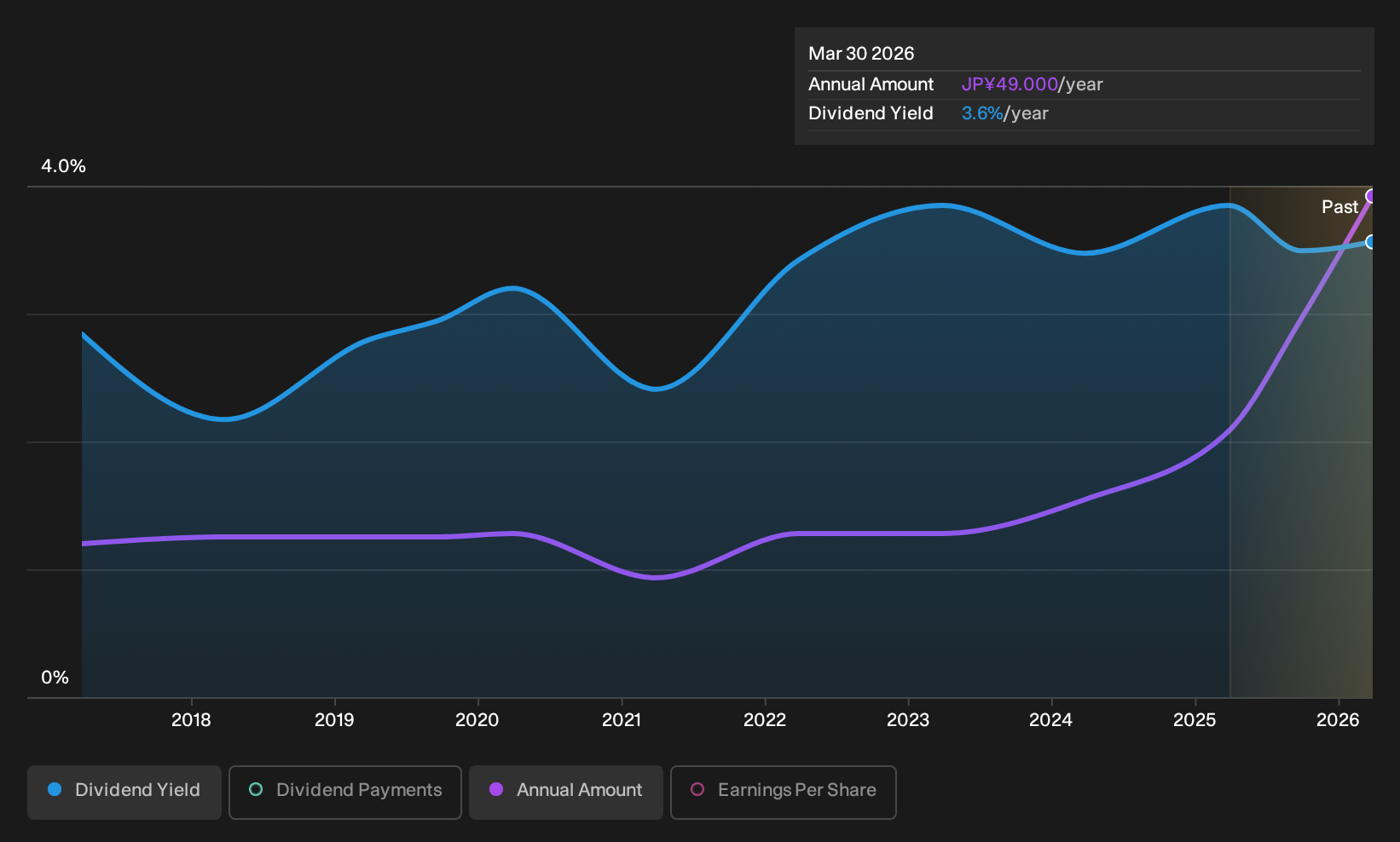Click the 2025 x-axis label

(1195, 720)
